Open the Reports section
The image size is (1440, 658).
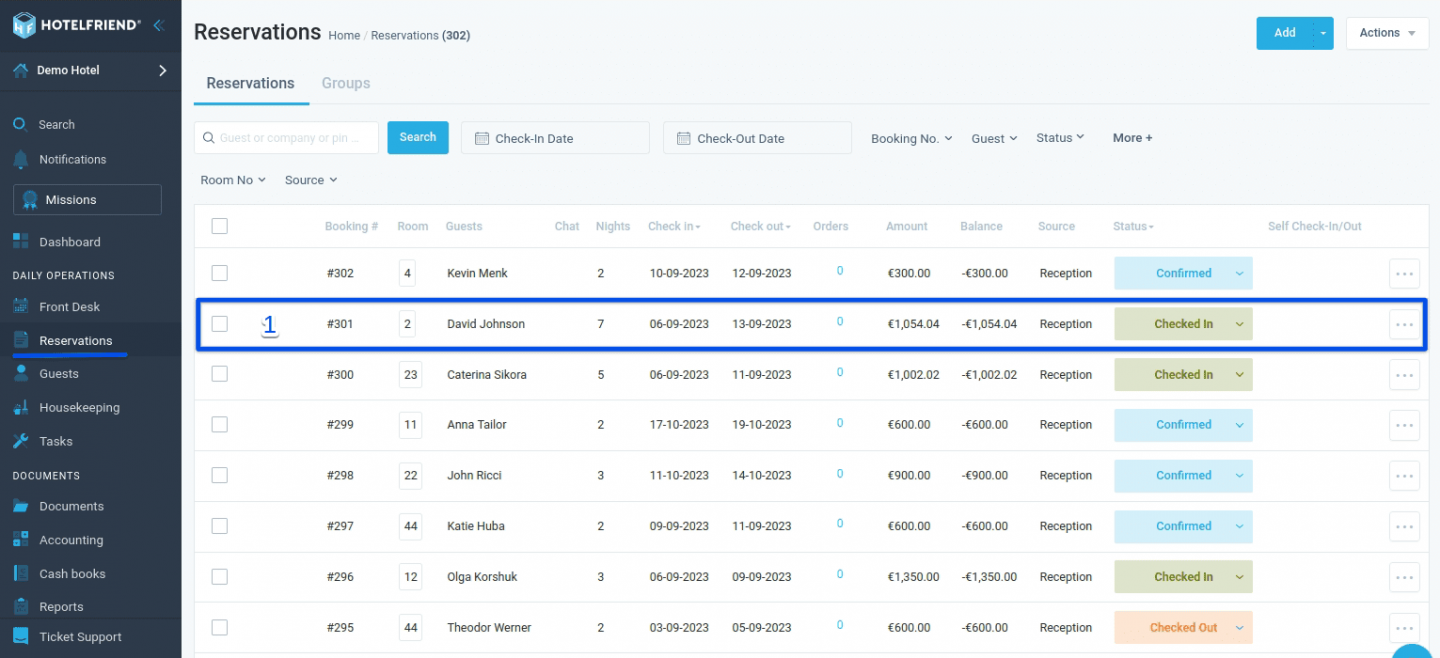(60, 606)
